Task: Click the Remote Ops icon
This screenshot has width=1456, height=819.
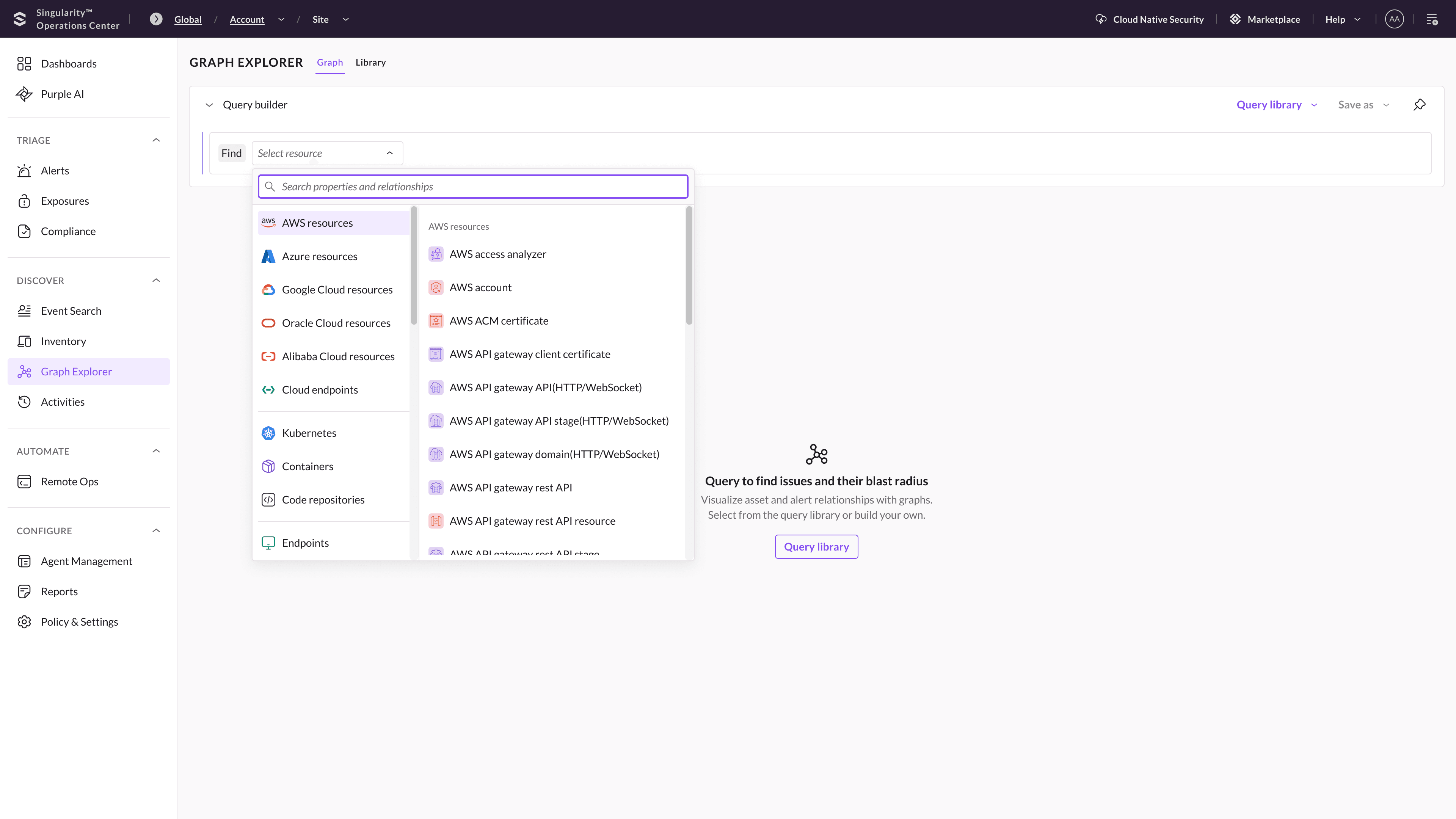Action: pyautogui.click(x=24, y=482)
